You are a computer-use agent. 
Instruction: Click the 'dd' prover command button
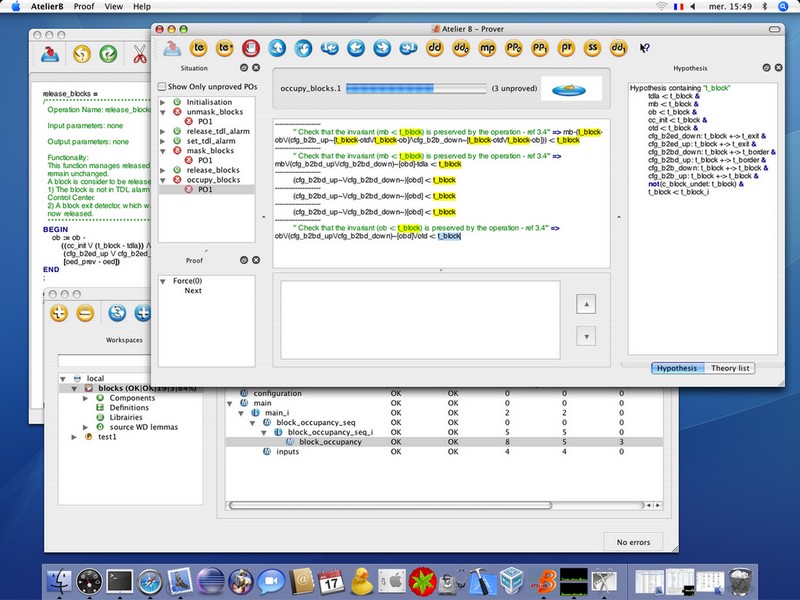[435, 48]
